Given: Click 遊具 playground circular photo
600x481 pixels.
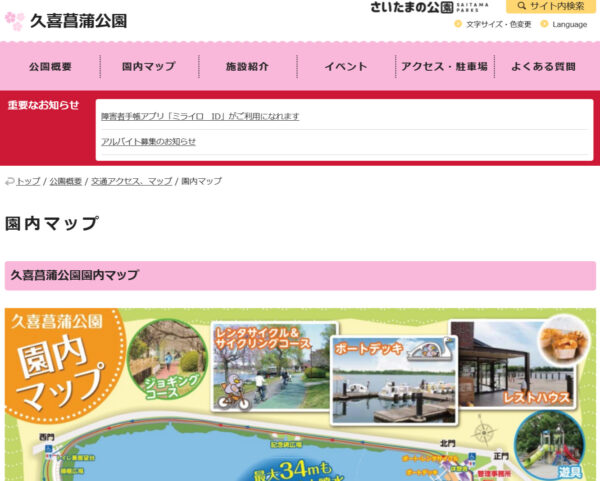Looking at the screenshot, I should 550,446.
